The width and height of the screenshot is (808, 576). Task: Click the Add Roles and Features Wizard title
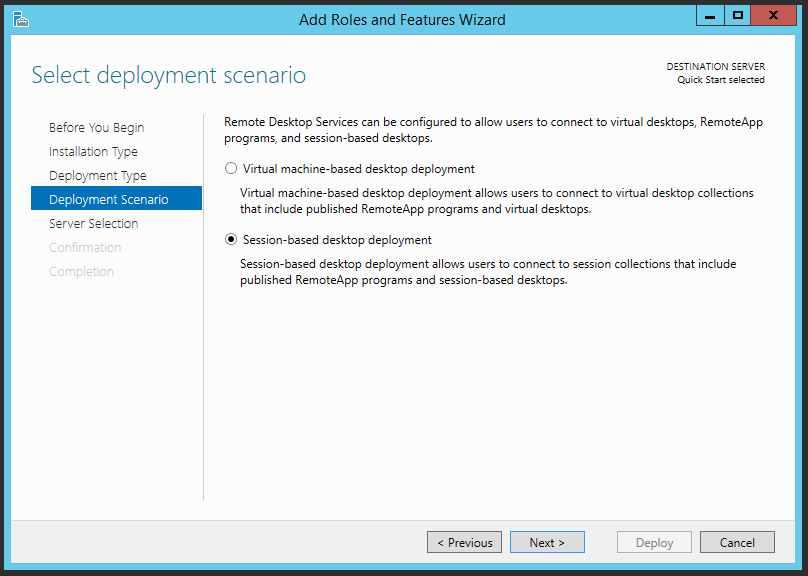pyautogui.click(x=402, y=20)
